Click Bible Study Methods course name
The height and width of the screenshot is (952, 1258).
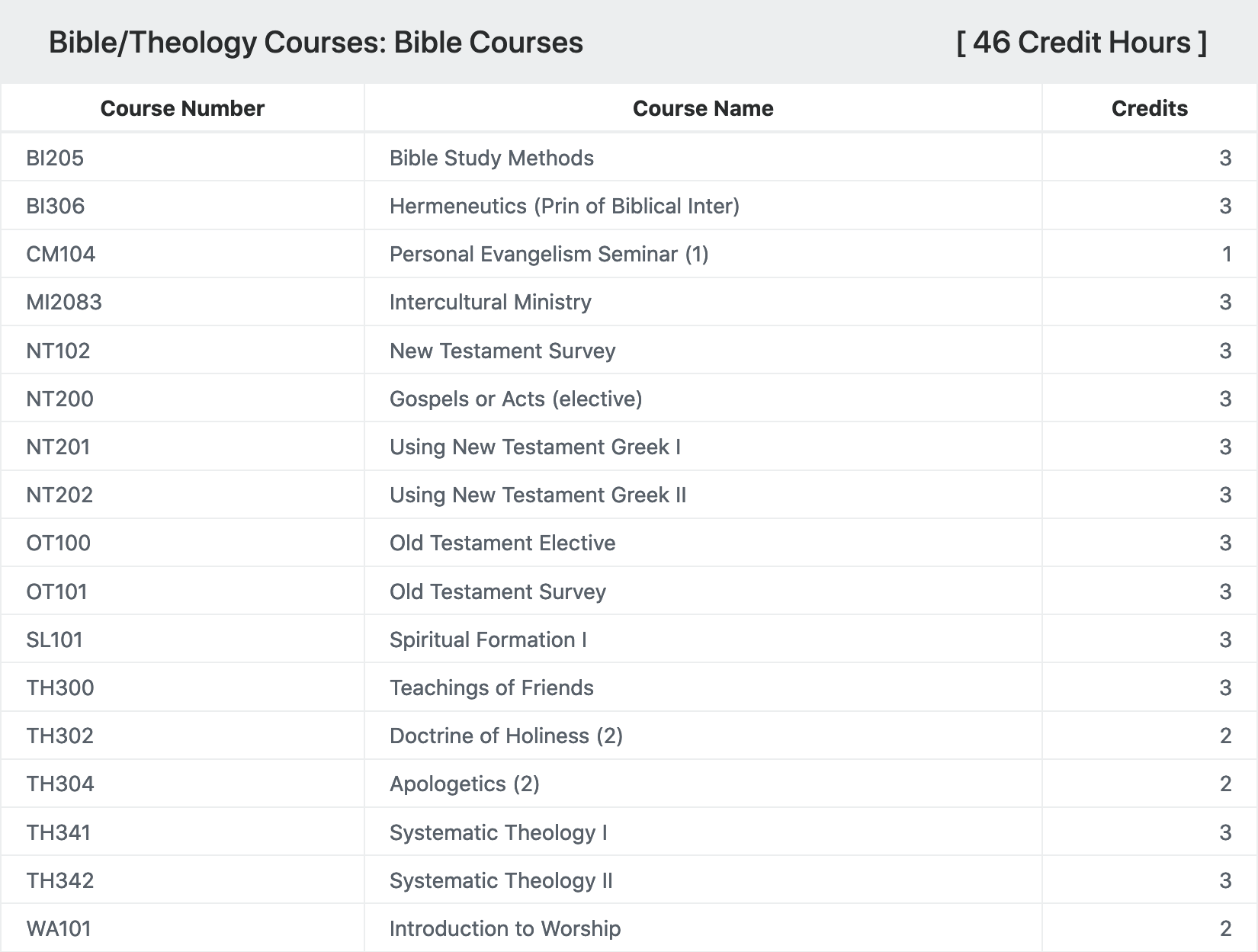point(492,158)
